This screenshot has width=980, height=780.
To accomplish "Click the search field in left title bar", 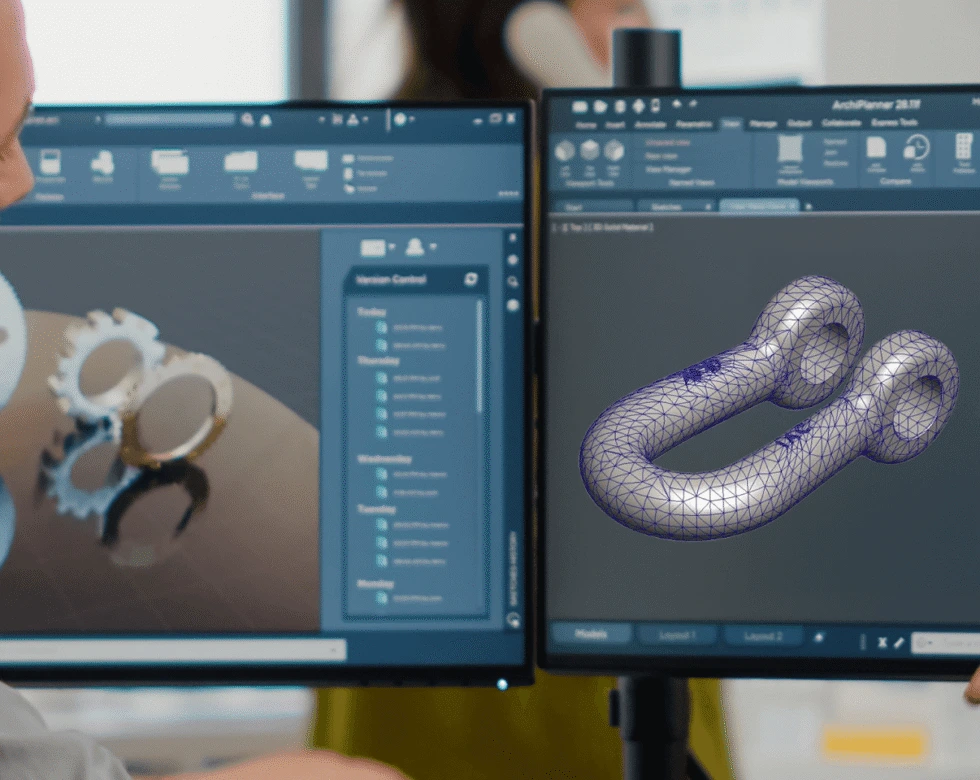I will click(x=170, y=119).
